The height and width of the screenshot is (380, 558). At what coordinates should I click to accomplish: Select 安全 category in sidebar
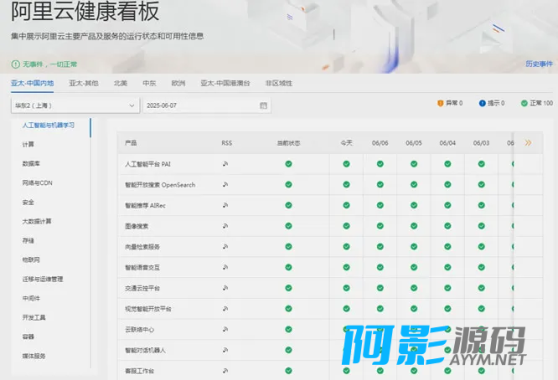28,202
